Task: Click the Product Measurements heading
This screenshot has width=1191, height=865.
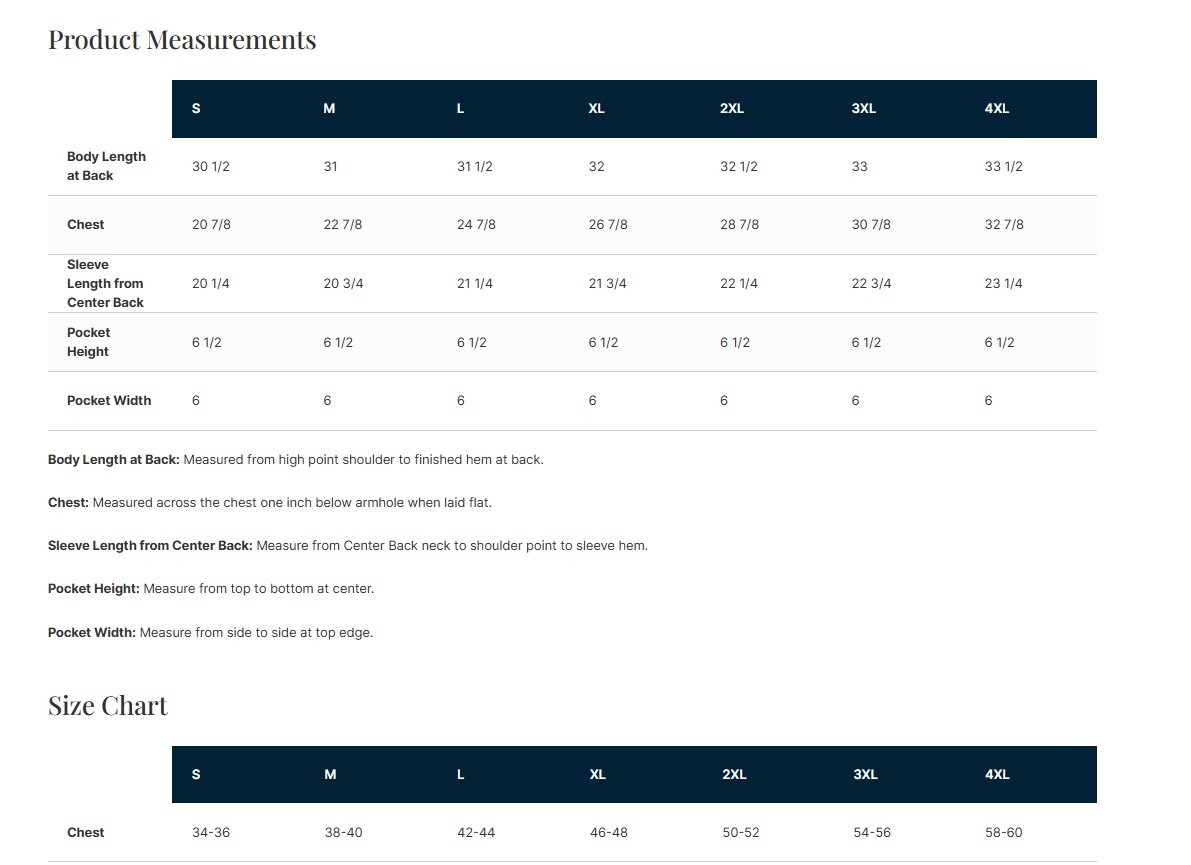Action: click(182, 40)
